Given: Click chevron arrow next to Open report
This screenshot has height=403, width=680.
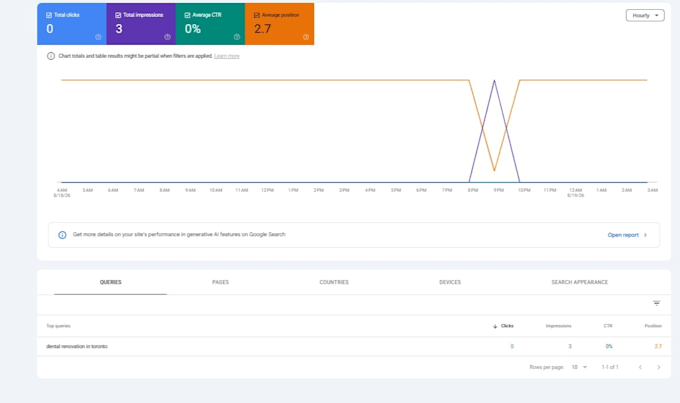Looking at the screenshot, I should pos(645,235).
